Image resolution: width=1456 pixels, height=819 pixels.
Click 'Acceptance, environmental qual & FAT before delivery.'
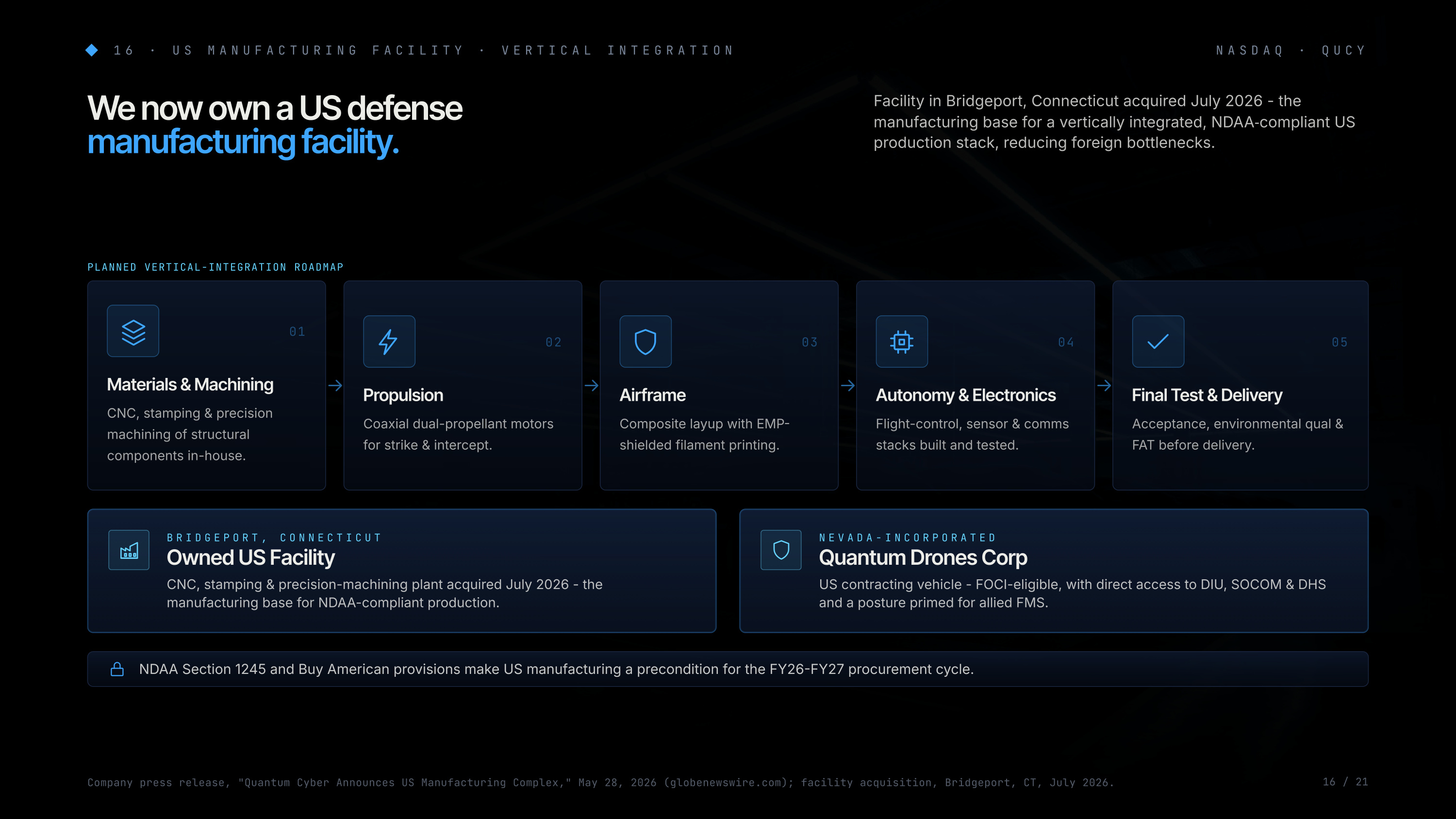1237,434
